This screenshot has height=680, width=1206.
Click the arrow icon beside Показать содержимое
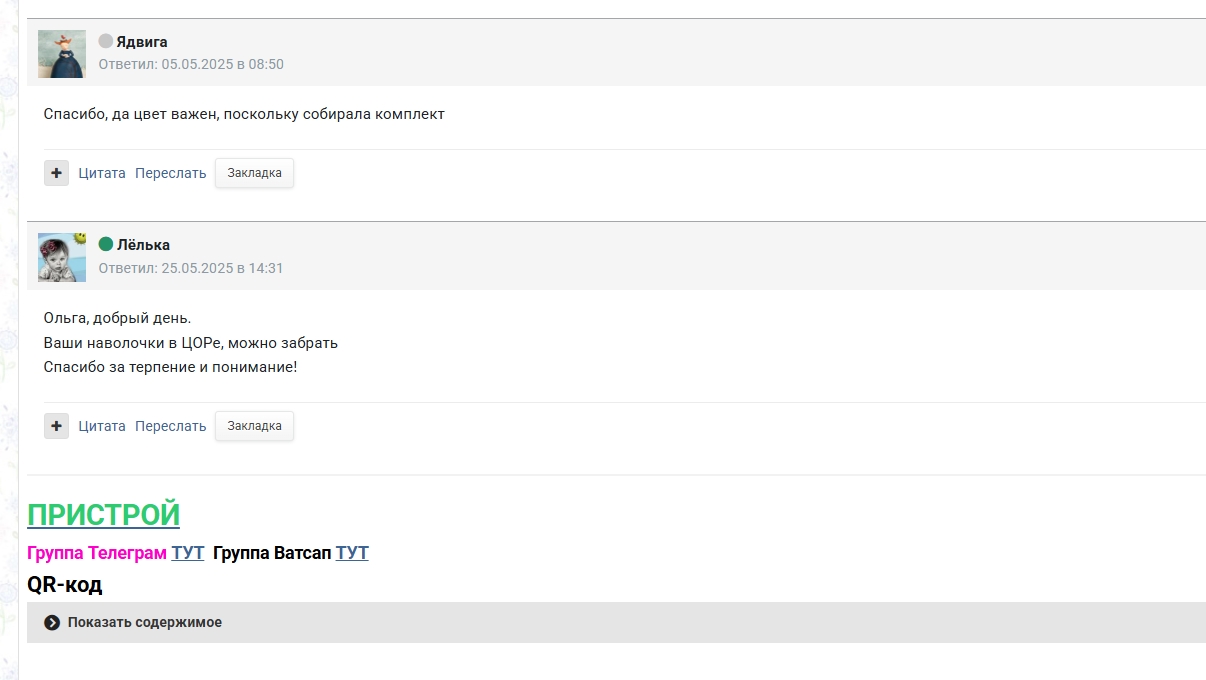pyautogui.click(x=52, y=623)
